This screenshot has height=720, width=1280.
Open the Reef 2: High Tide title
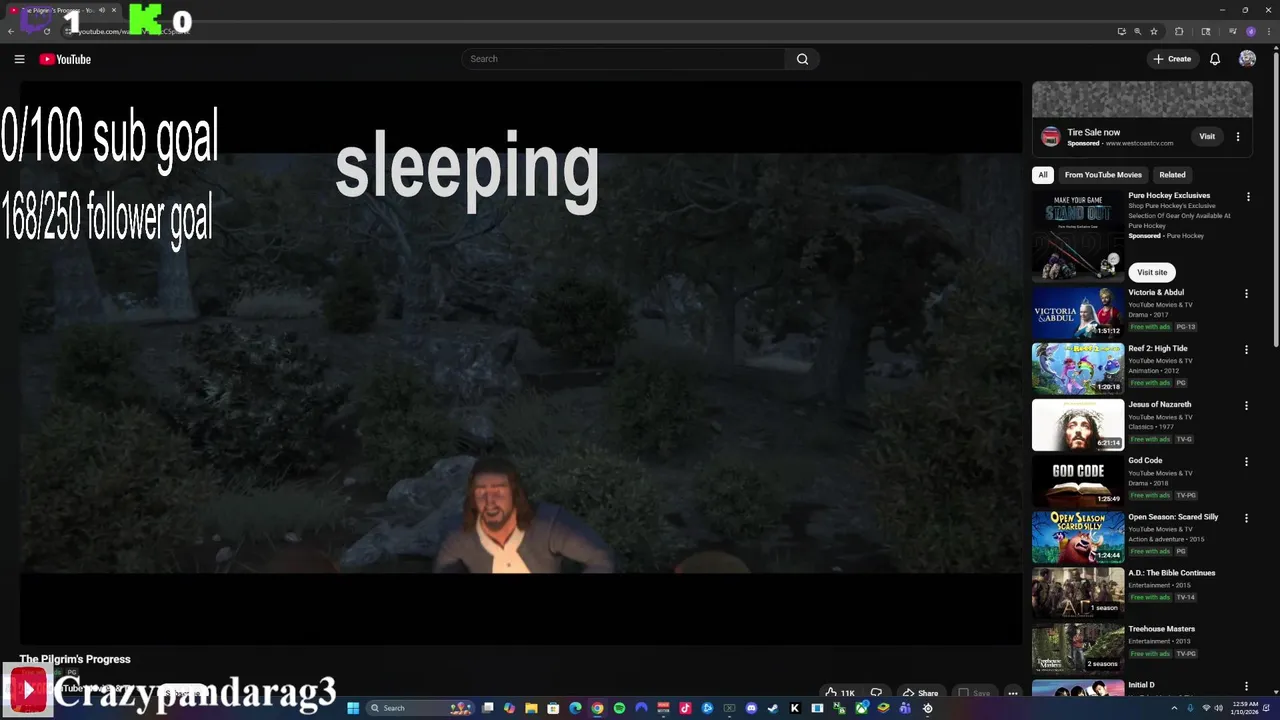coord(1158,348)
